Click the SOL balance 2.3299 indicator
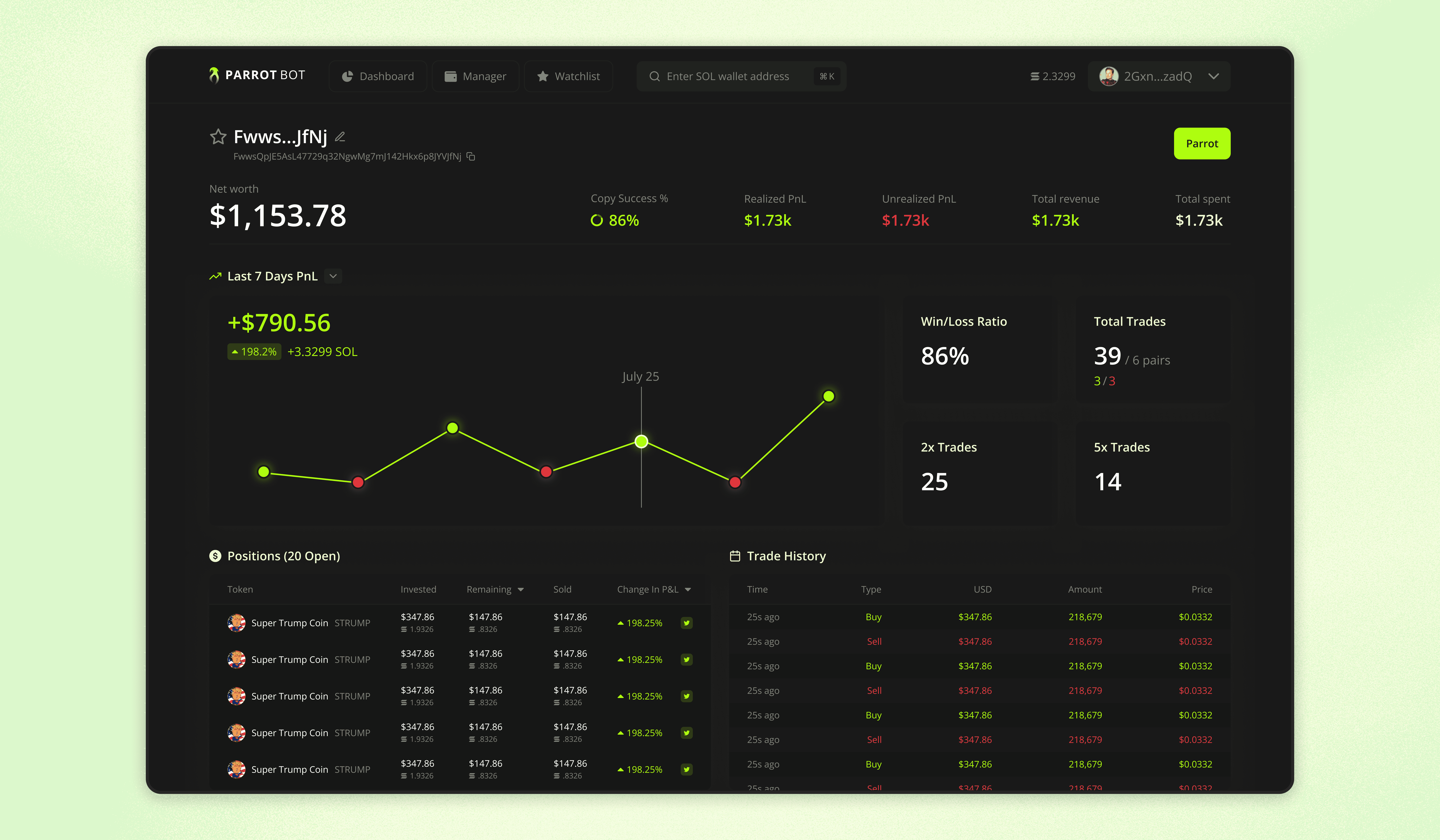1440x840 pixels. coord(1053,76)
